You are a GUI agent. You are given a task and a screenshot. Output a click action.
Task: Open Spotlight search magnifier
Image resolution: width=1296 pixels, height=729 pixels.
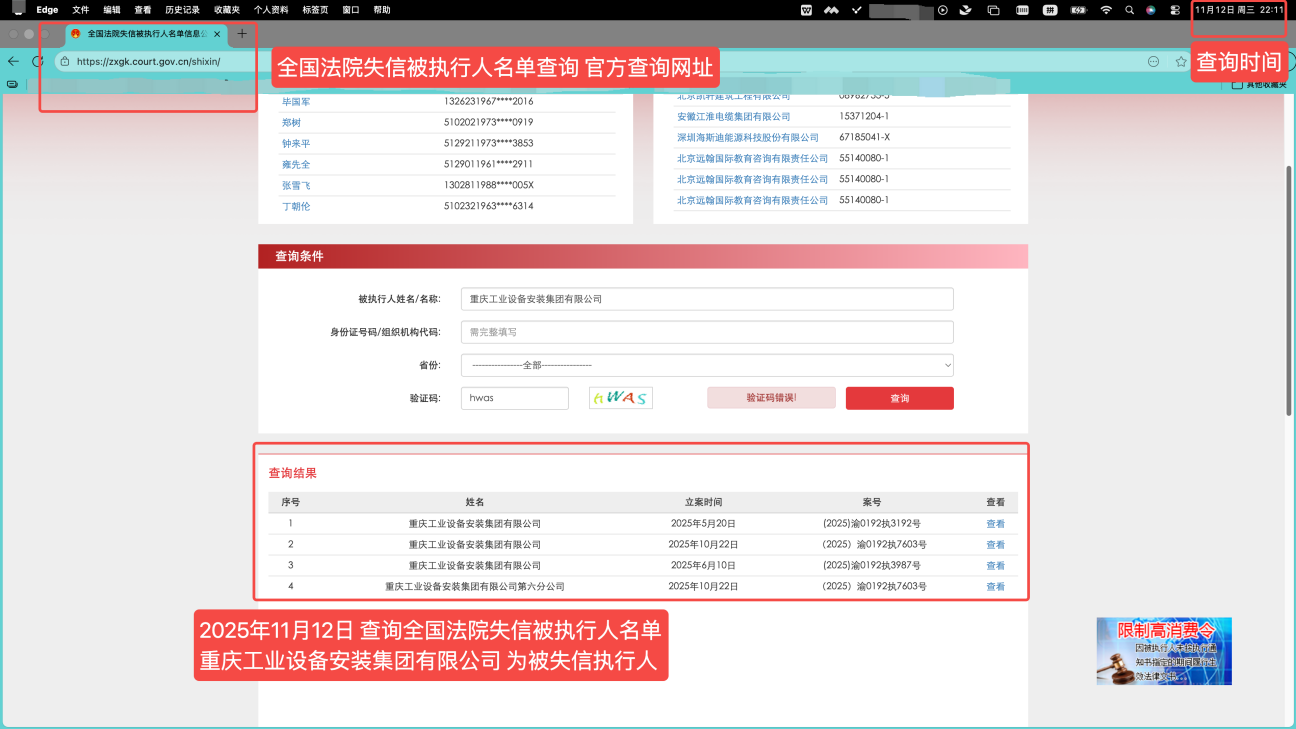click(x=1129, y=10)
